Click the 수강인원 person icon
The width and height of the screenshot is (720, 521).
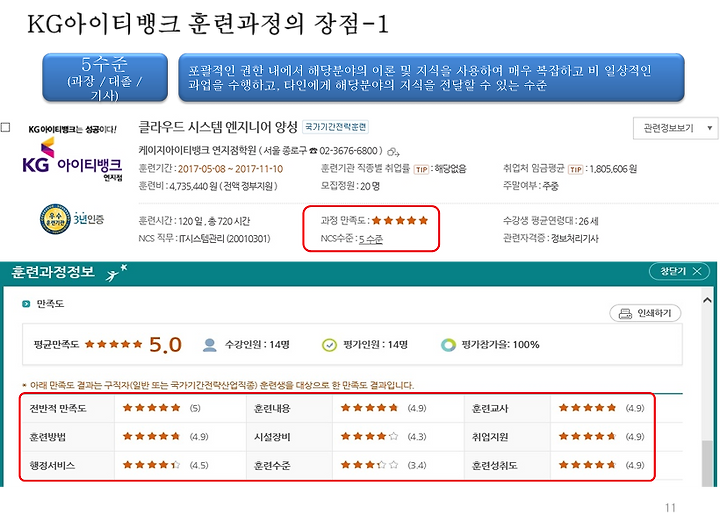[209, 345]
